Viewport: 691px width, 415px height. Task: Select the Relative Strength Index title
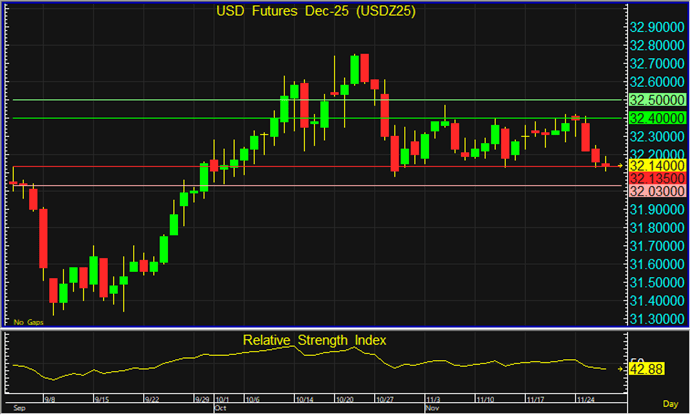click(314, 340)
